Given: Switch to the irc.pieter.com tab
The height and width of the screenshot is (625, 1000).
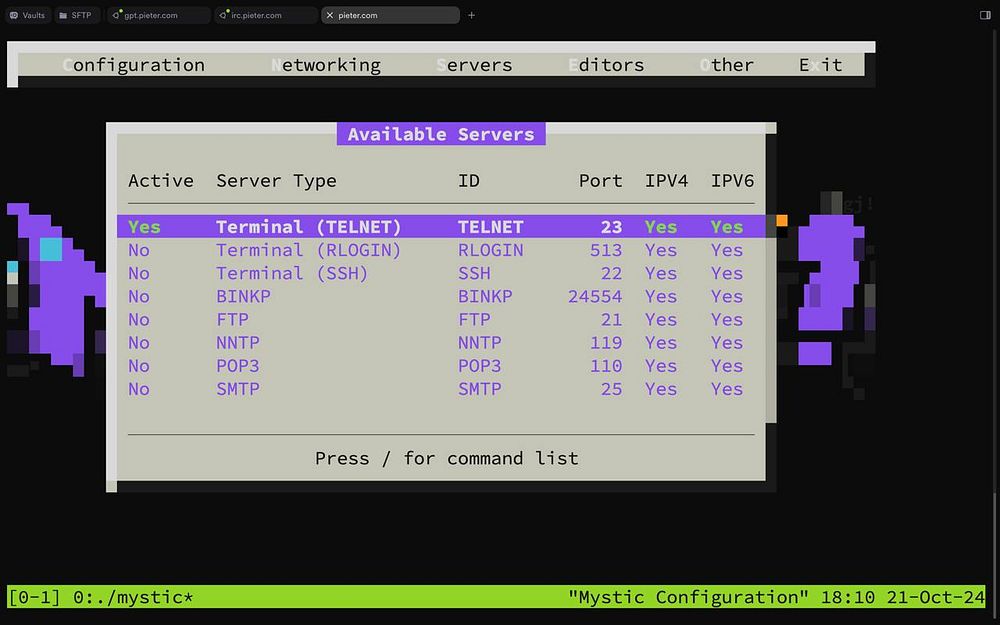Looking at the screenshot, I should [265, 15].
